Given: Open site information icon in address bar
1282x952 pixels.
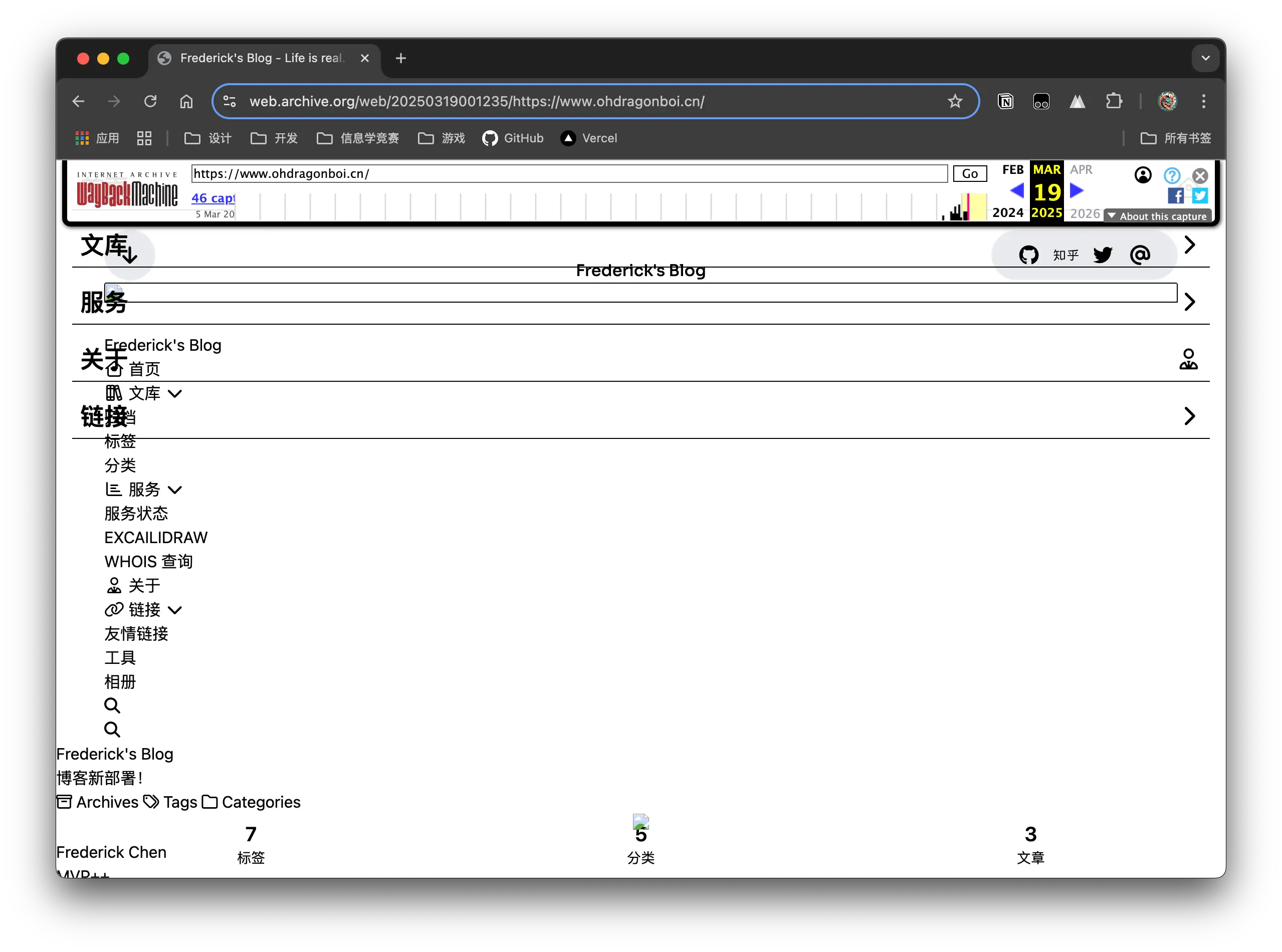Looking at the screenshot, I should pos(230,101).
